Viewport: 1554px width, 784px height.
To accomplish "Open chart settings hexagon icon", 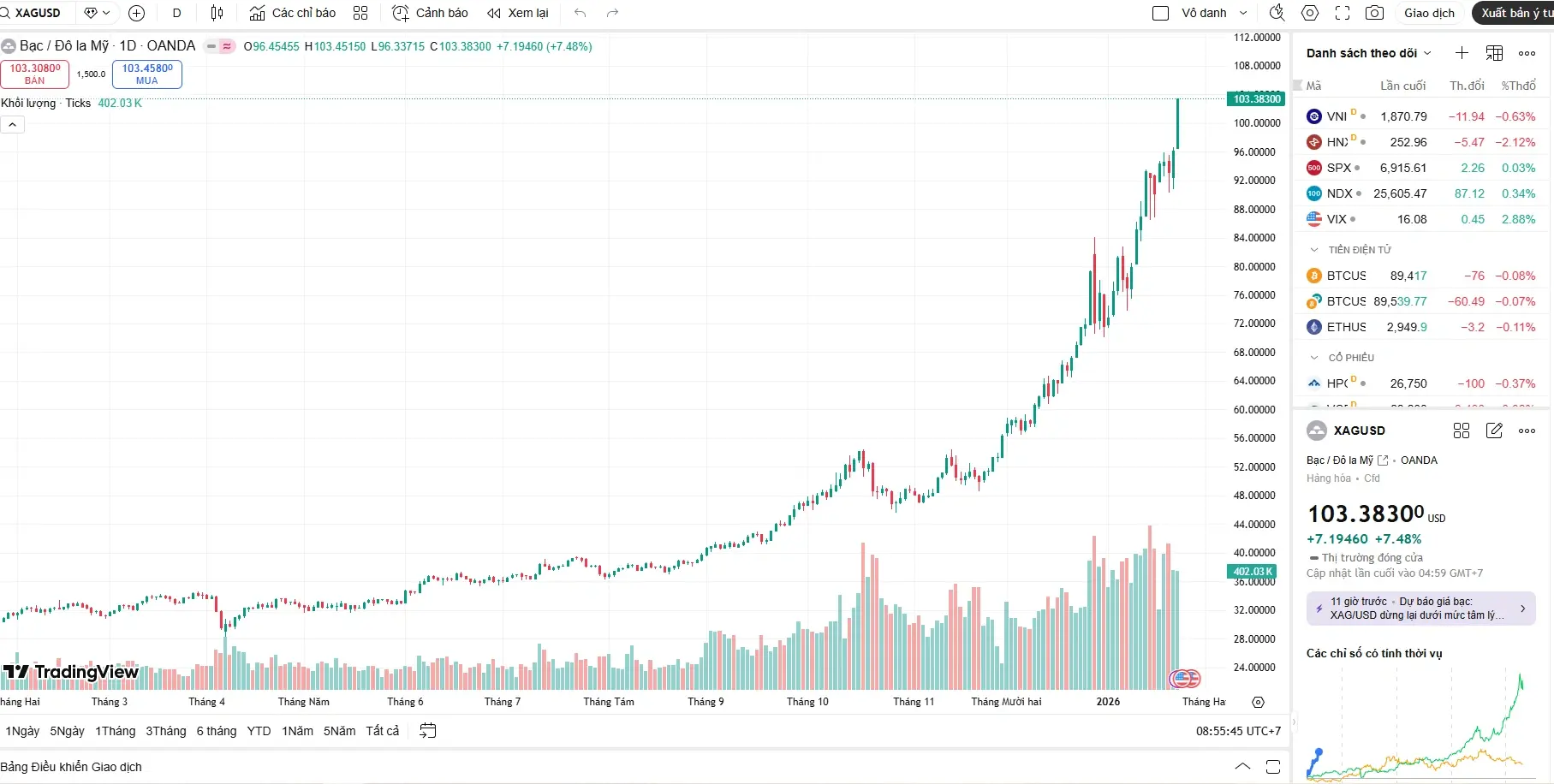I will 1310,13.
